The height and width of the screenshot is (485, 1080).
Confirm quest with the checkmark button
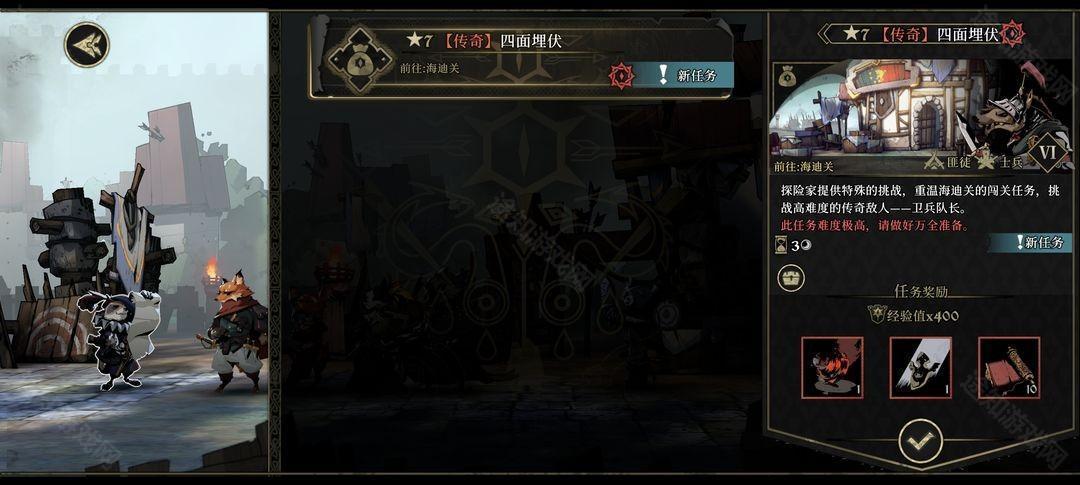pos(921,440)
